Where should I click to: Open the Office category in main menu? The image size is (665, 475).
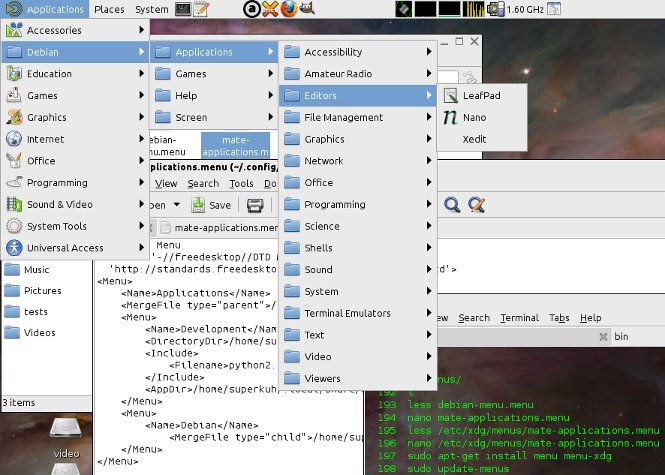point(75,161)
